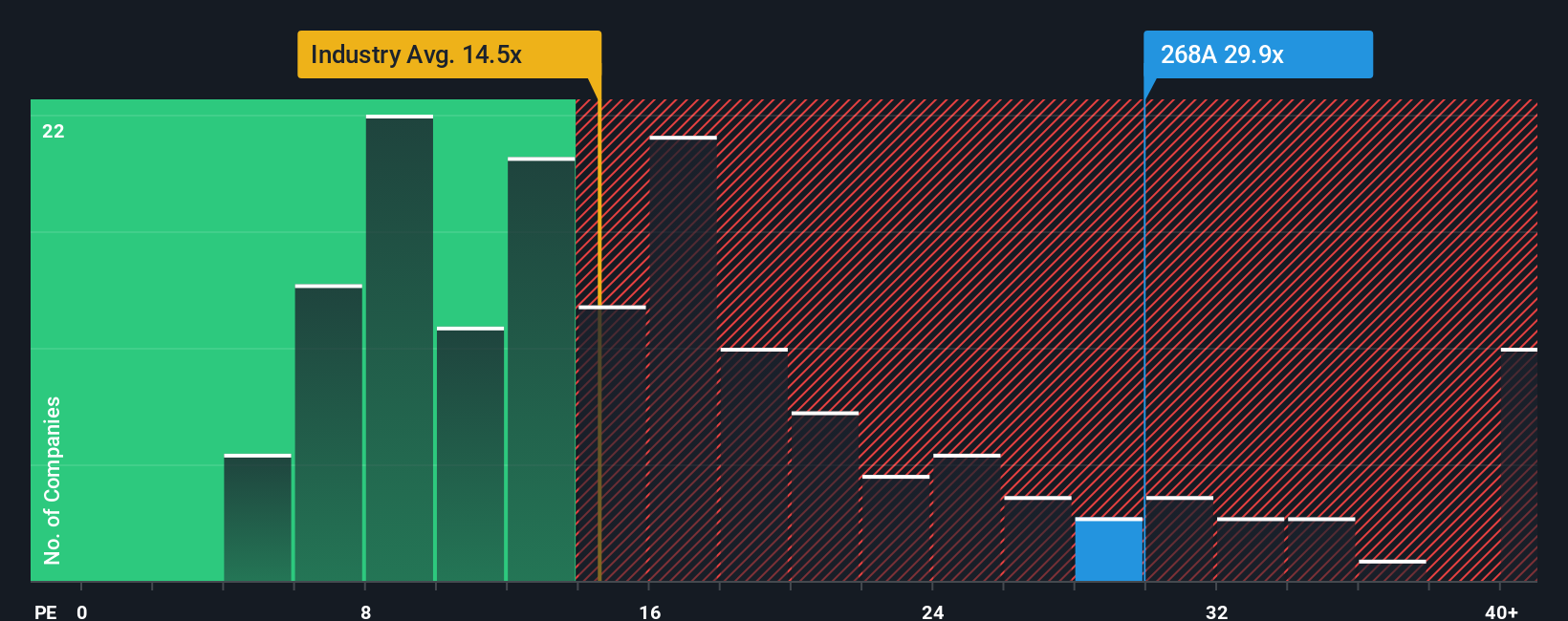
Task: Click the x-axis tick label 8
Action: [x=365, y=611]
